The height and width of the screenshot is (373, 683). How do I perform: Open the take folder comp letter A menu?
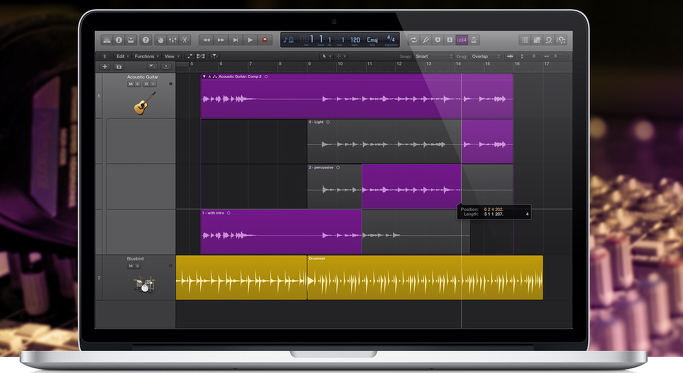click(210, 77)
